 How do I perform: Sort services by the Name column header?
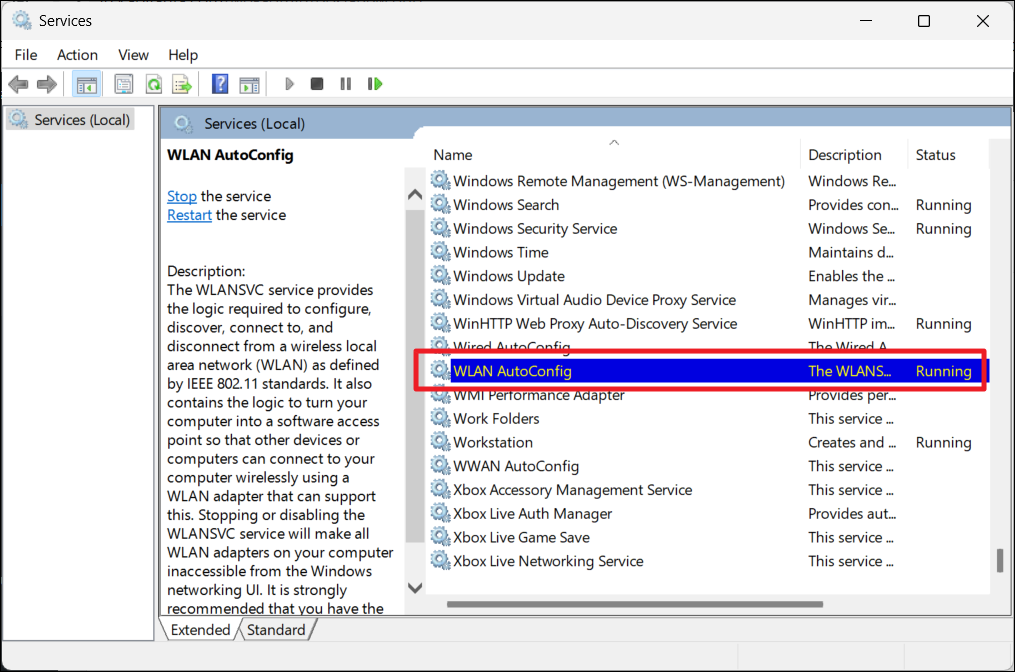pos(453,155)
